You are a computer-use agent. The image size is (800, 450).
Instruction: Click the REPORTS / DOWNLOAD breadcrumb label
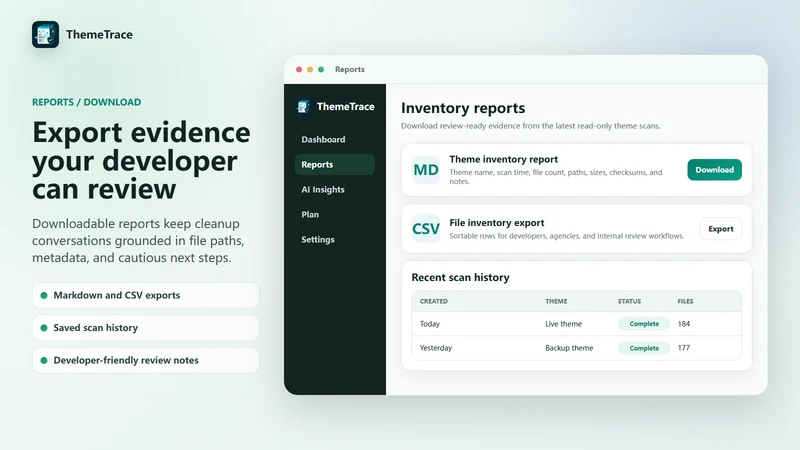[x=86, y=102]
